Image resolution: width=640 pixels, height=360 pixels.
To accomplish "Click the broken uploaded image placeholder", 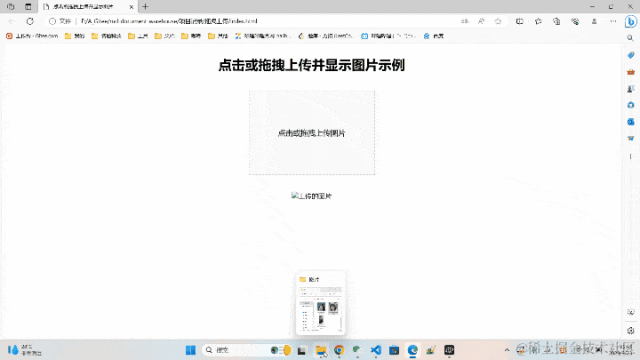I will click(311, 196).
